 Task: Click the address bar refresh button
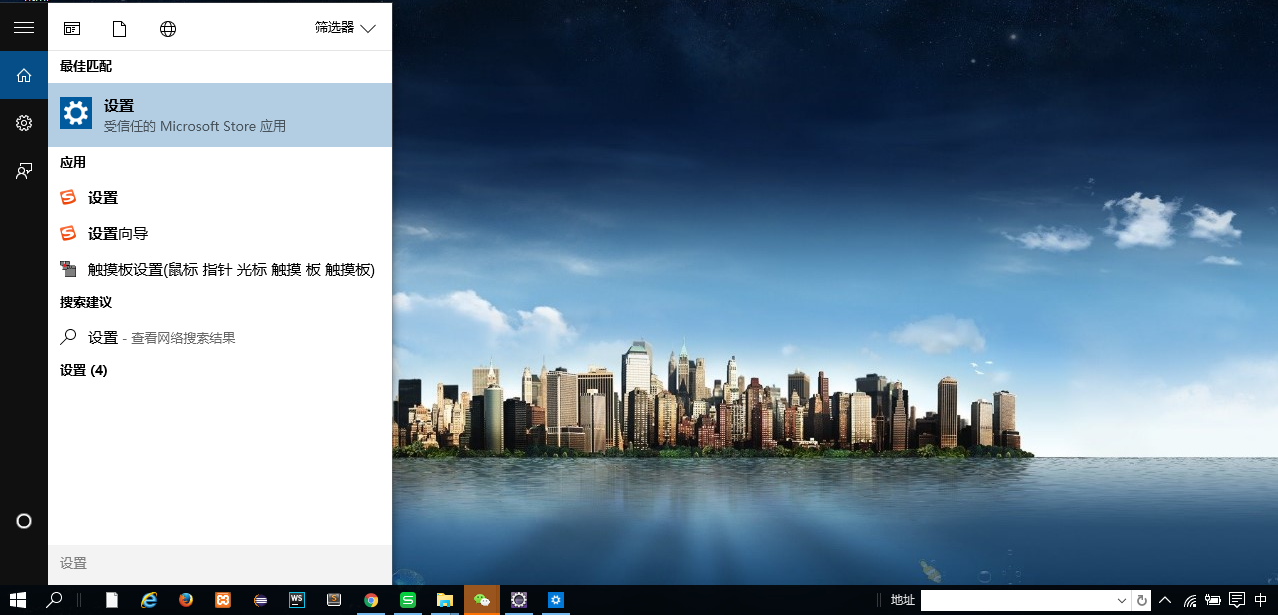tap(1141, 600)
